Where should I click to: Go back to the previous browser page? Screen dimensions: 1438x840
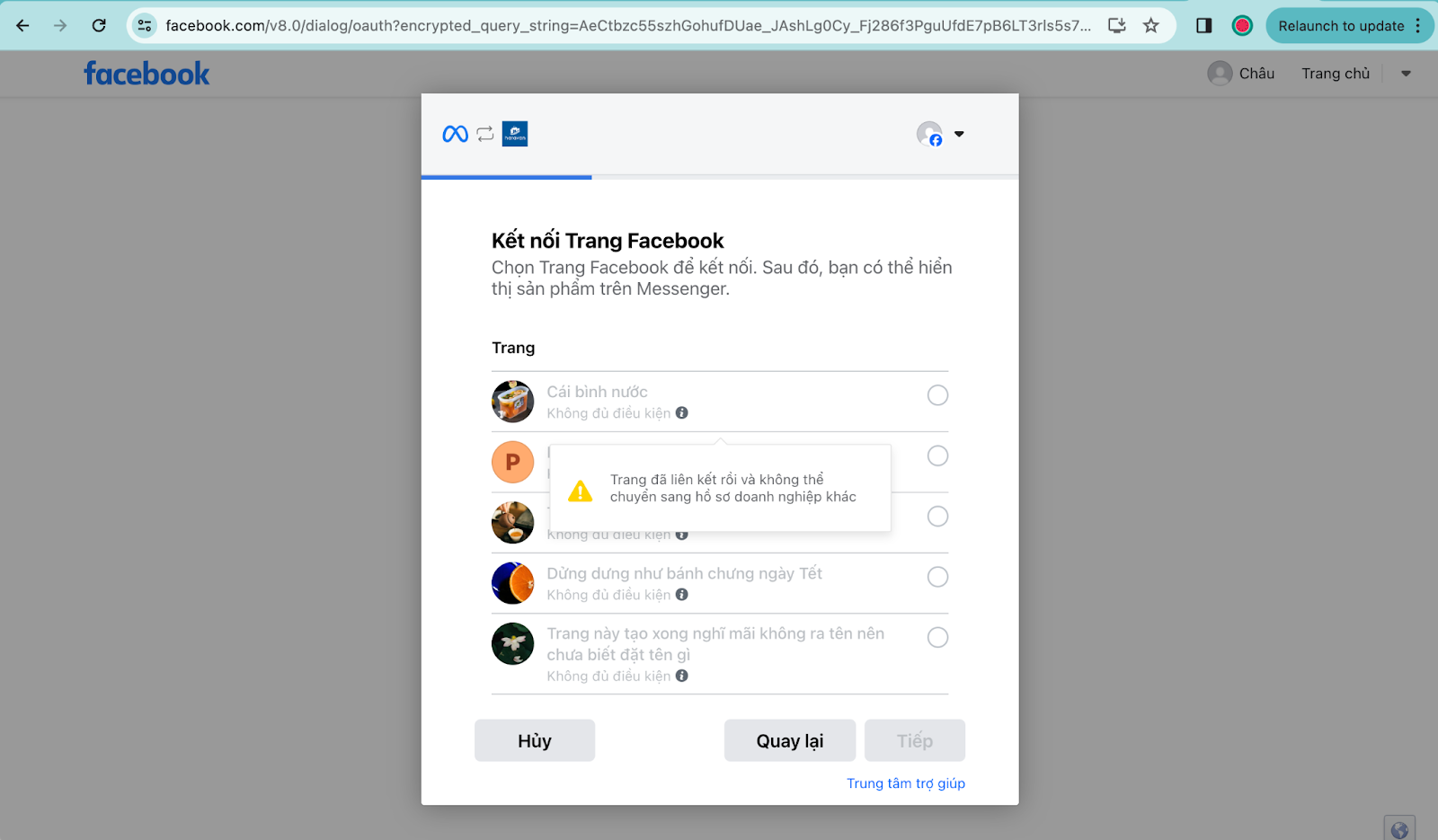point(22,25)
